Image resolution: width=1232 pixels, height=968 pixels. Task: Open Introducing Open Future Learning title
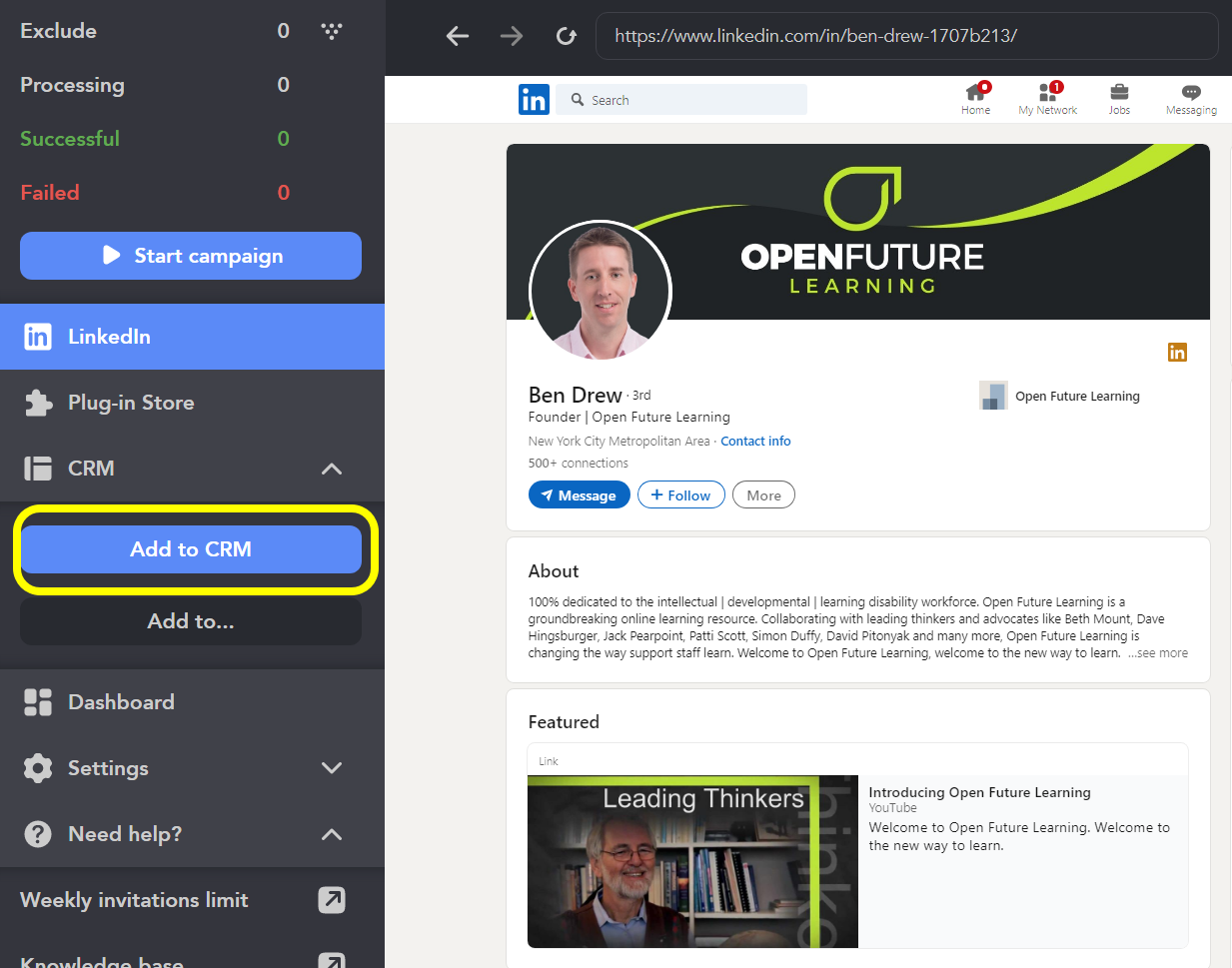point(979,792)
